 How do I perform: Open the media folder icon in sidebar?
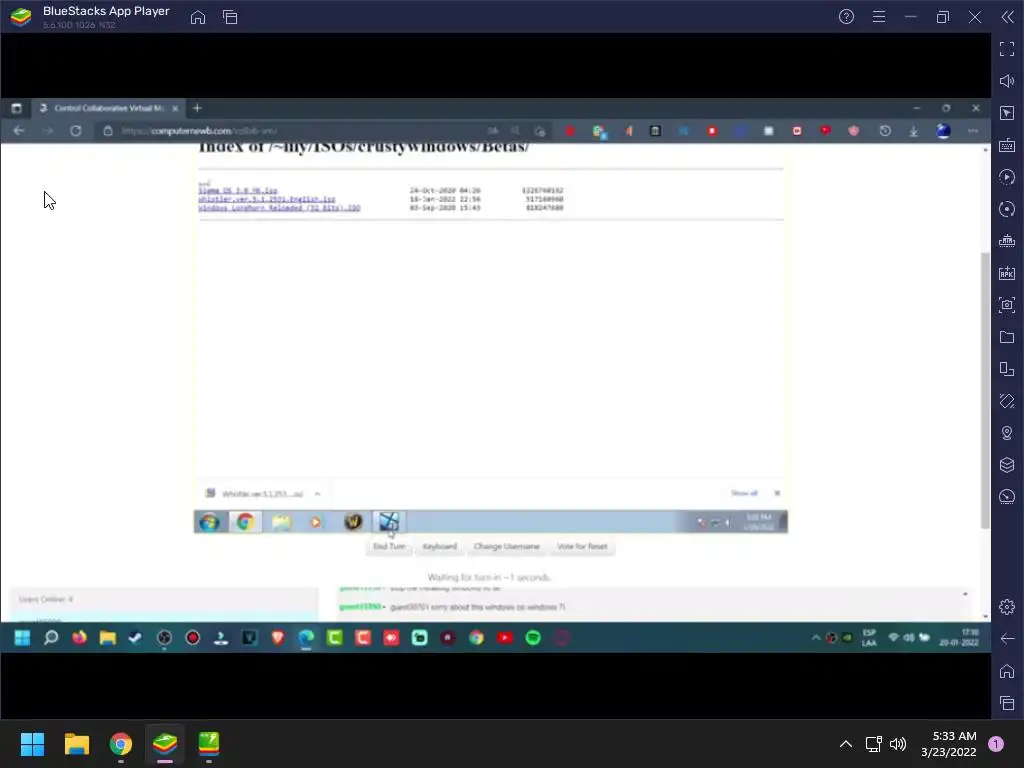tap(1007, 337)
